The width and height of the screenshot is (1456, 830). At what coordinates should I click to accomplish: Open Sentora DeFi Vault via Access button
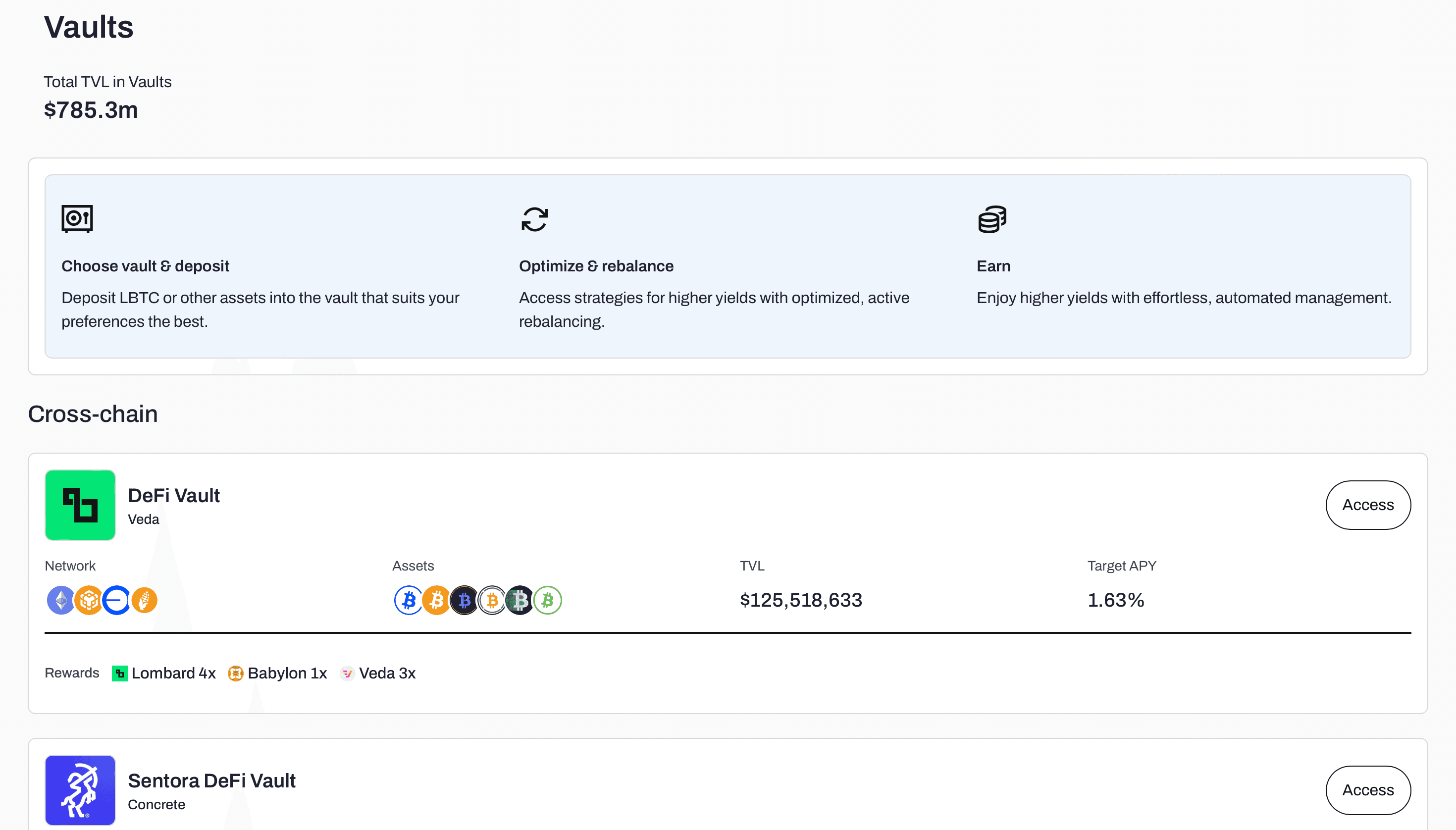click(x=1368, y=790)
